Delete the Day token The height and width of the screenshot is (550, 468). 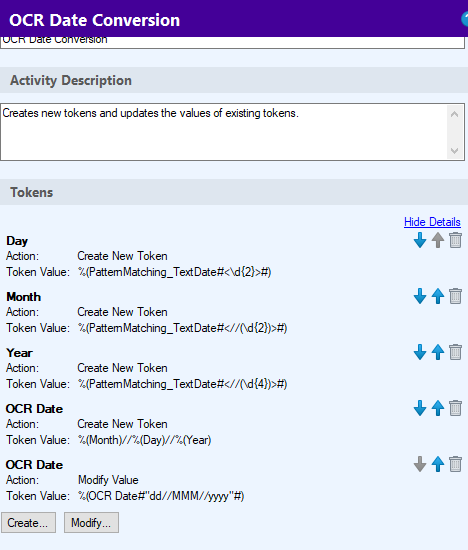coord(455,240)
